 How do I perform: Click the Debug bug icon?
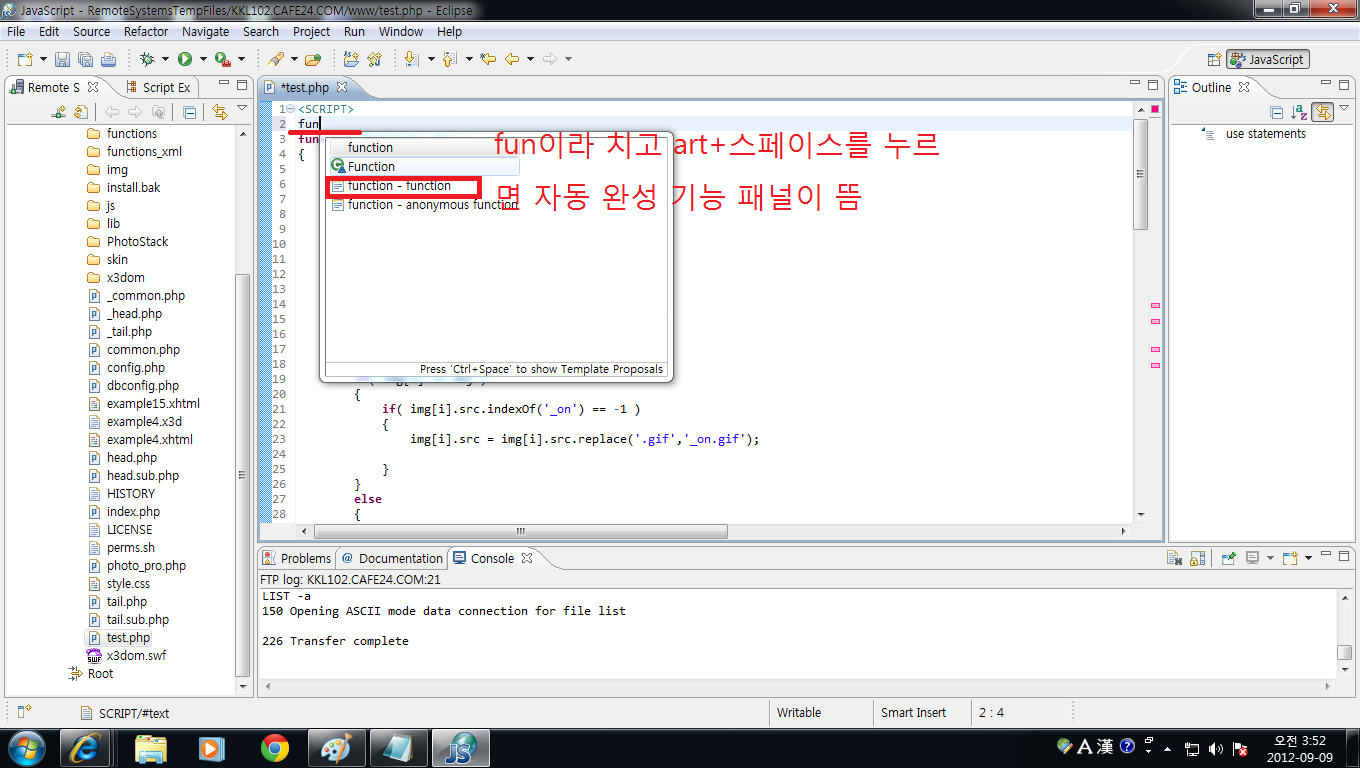[147, 60]
